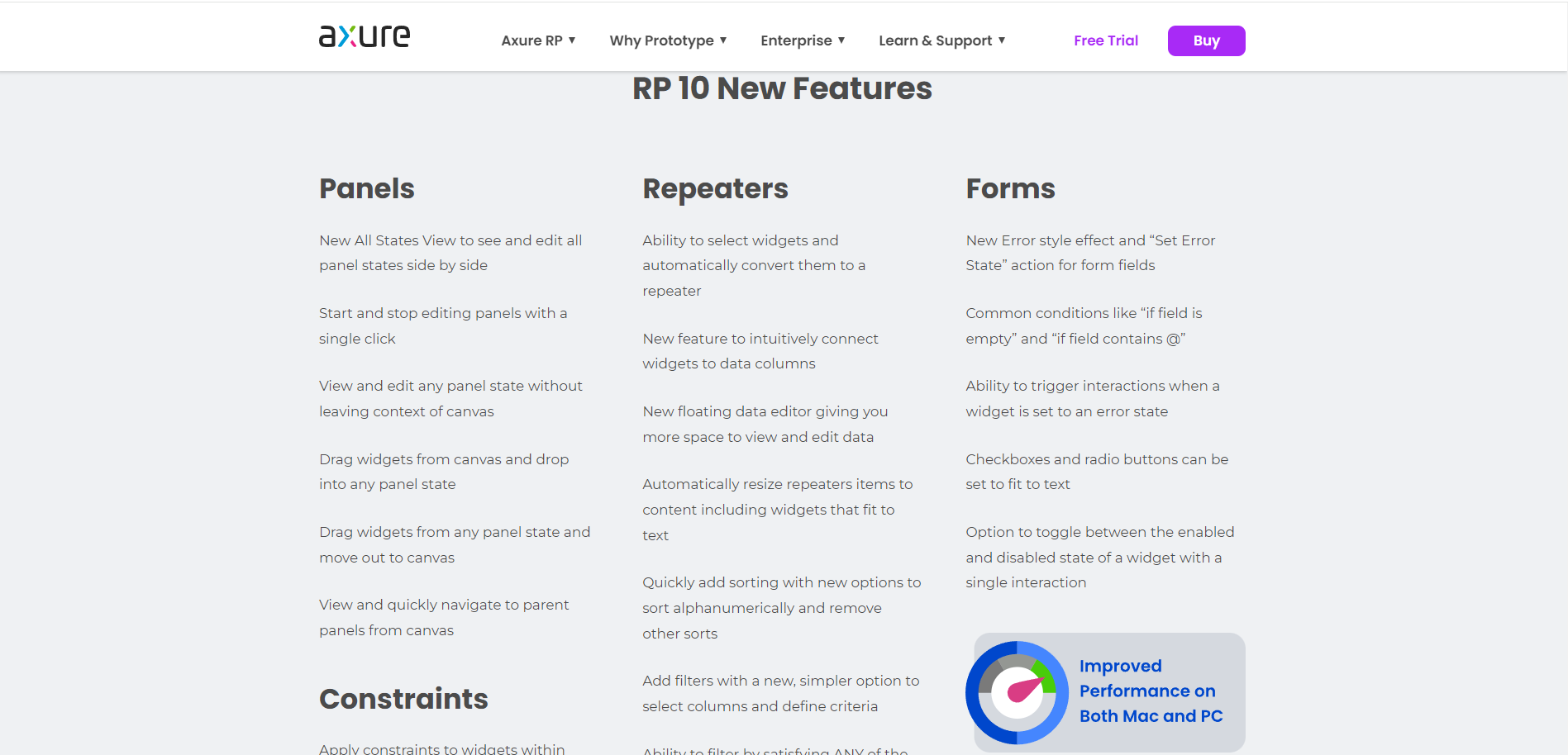Click the Panels heading
The height and width of the screenshot is (755, 1568).
[x=367, y=188]
